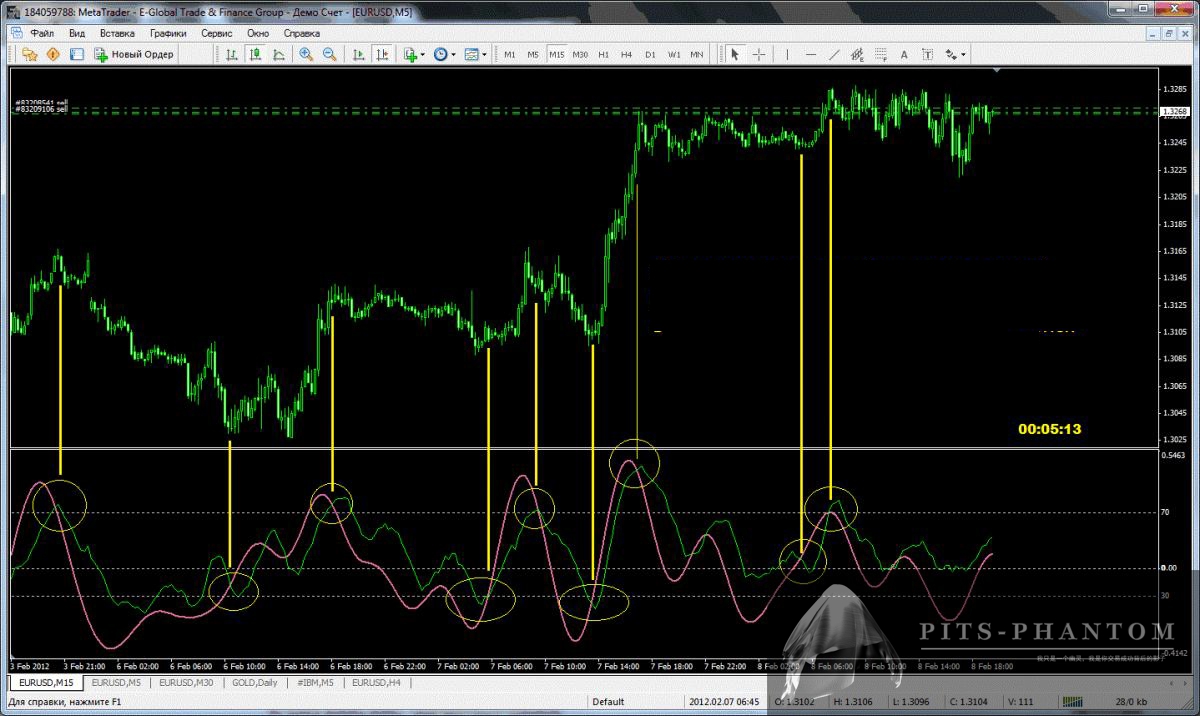Select the H4 timeframe
Image resolution: width=1200 pixels, height=716 pixels.
click(626, 54)
